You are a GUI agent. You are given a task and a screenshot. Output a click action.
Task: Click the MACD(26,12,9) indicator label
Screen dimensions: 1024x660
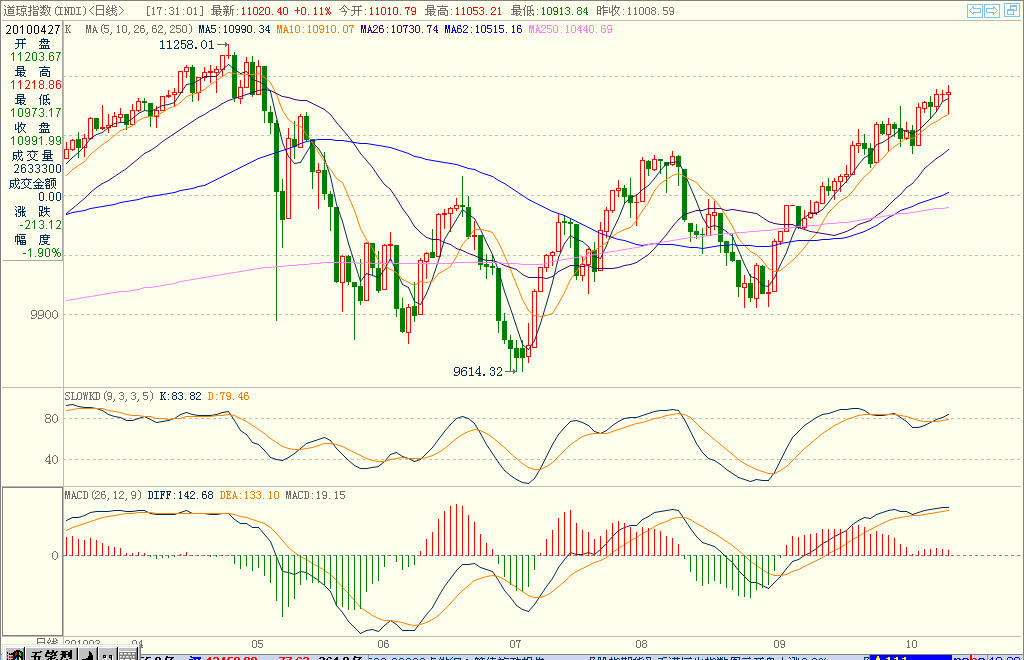103,495
